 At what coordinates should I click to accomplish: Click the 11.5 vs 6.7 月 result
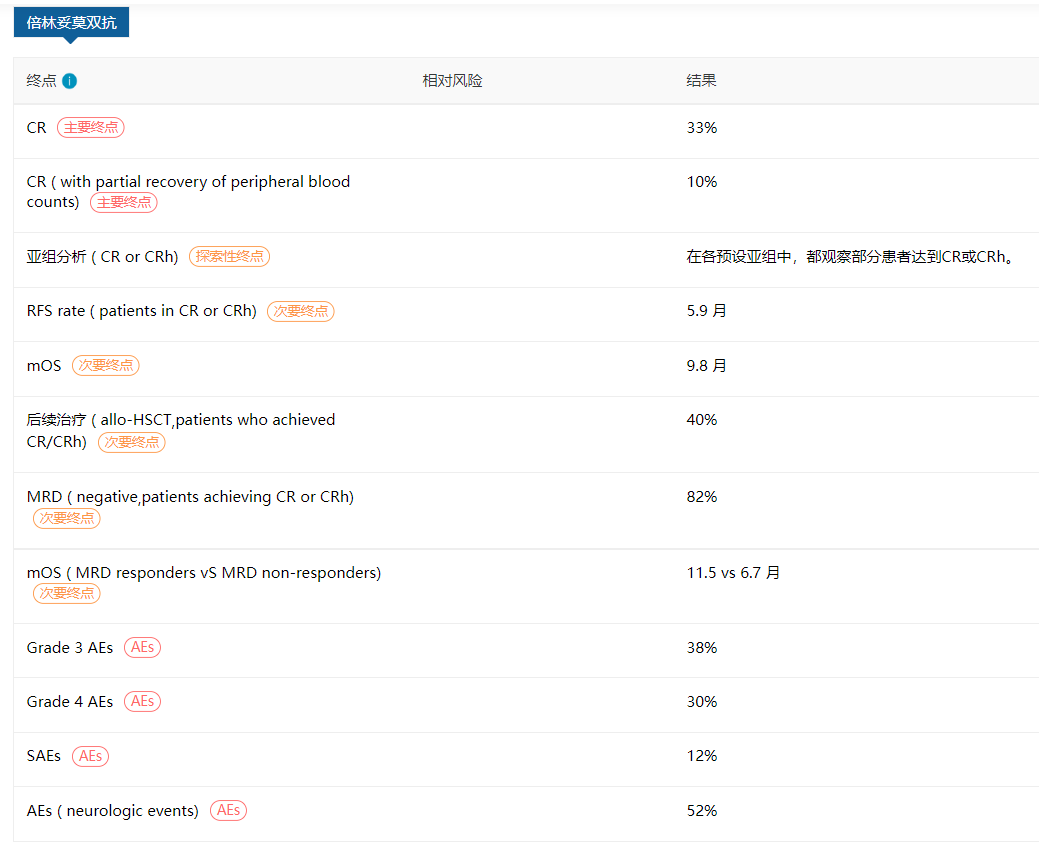point(733,573)
